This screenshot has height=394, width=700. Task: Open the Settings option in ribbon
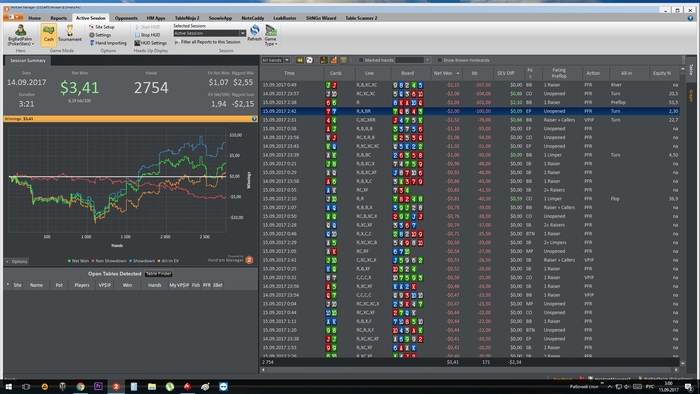[100, 35]
